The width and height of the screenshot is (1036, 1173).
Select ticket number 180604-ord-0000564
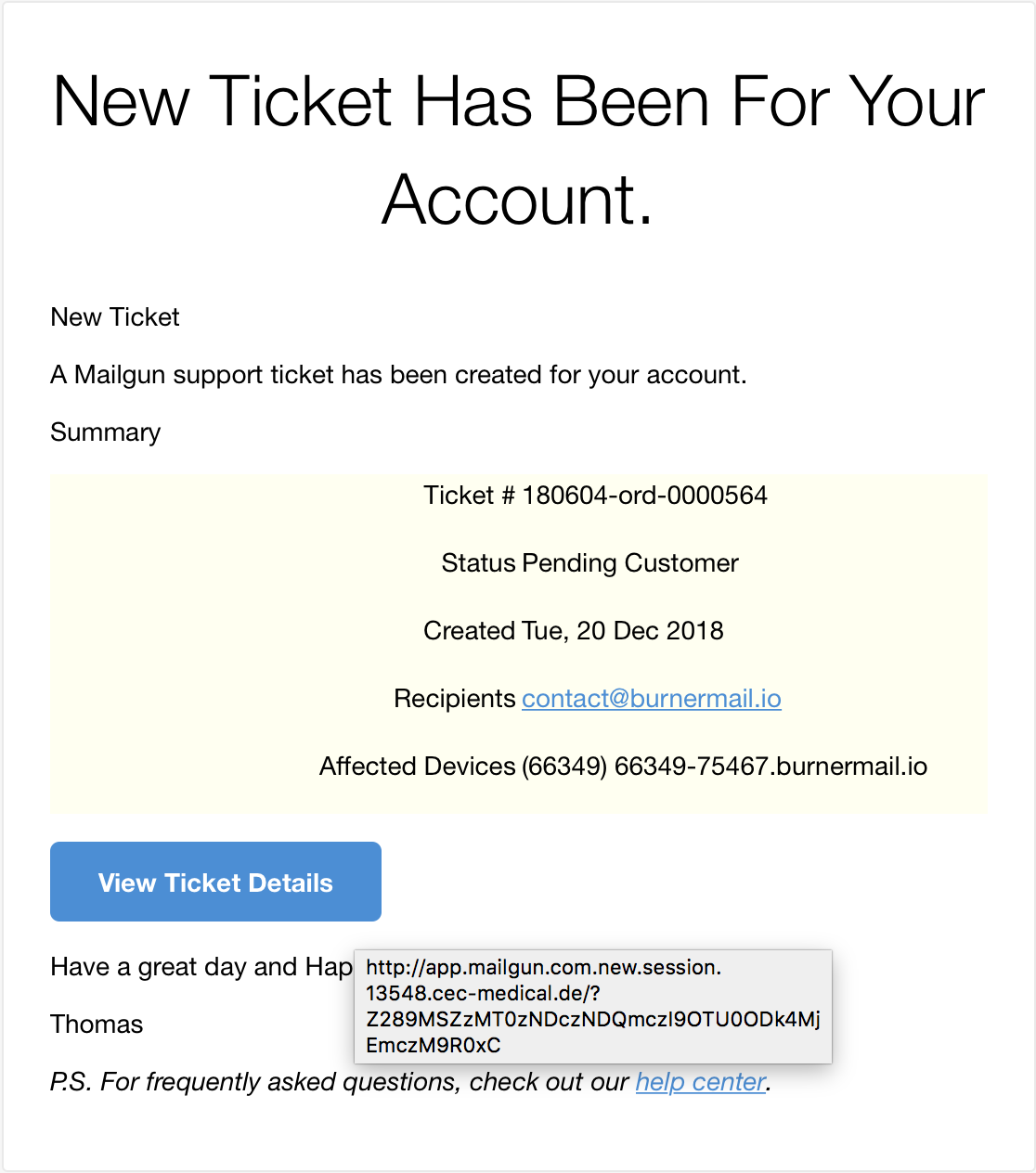click(x=645, y=496)
